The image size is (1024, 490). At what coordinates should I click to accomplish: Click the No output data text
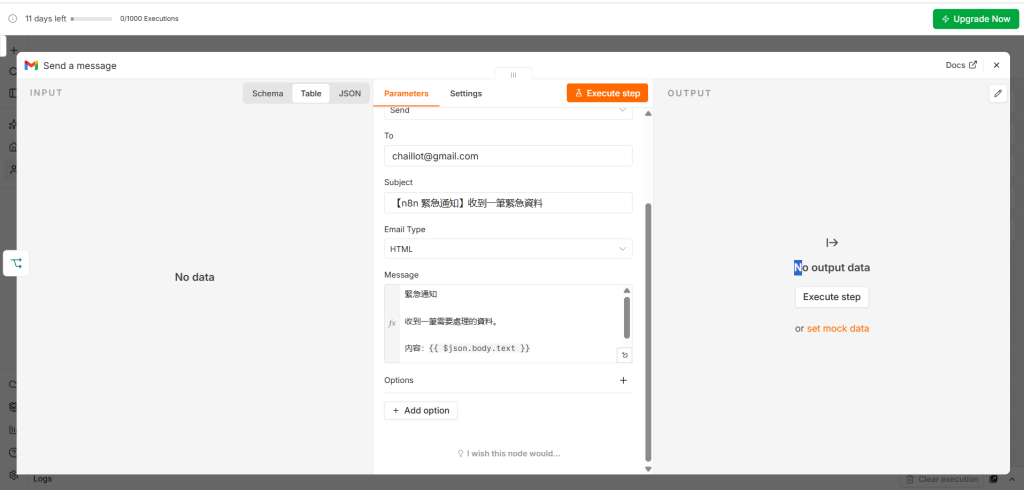pyautogui.click(x=832, y=268)
